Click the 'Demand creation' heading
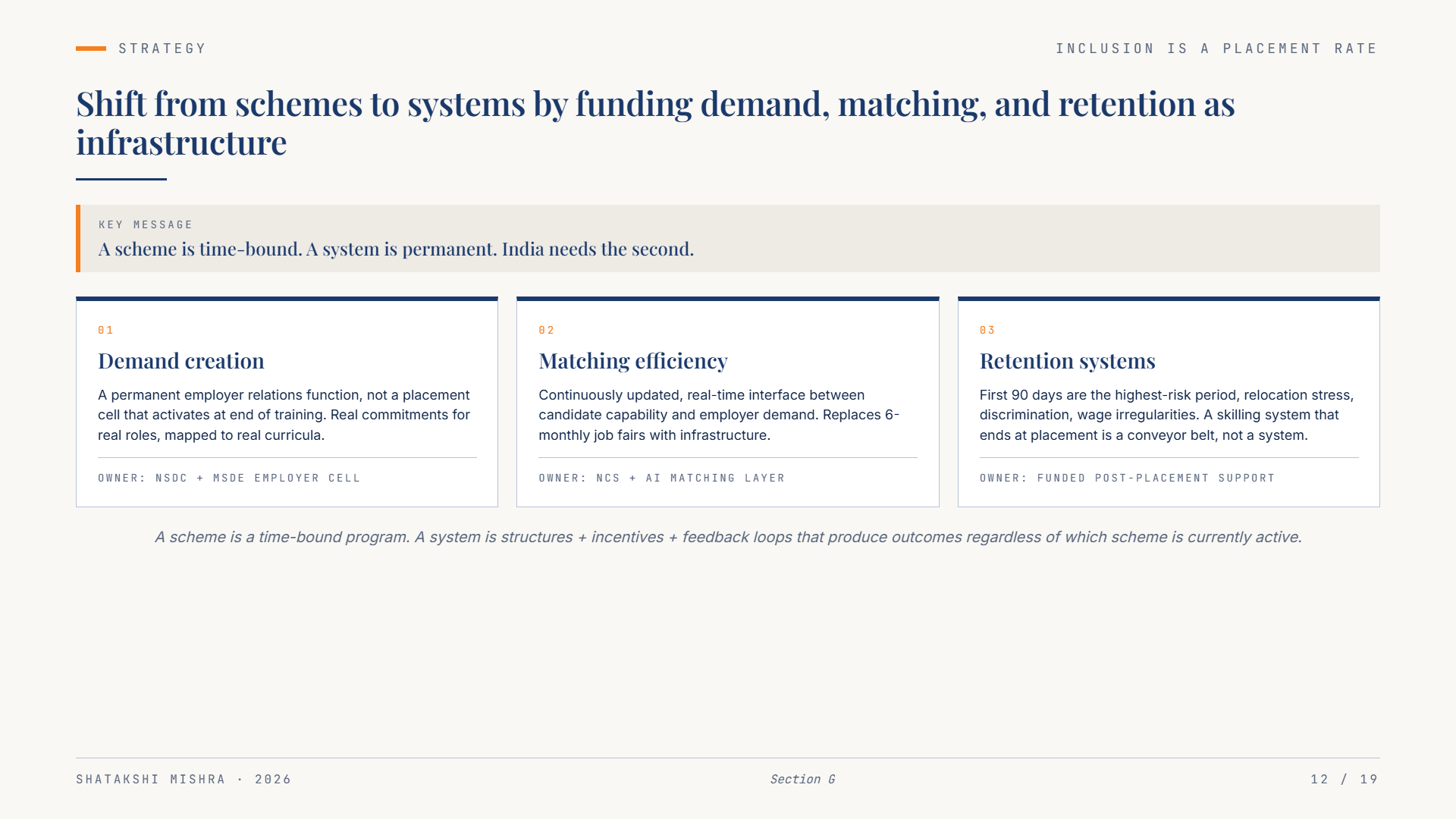This screenshot has width=1456, height=819. [181, 361]
